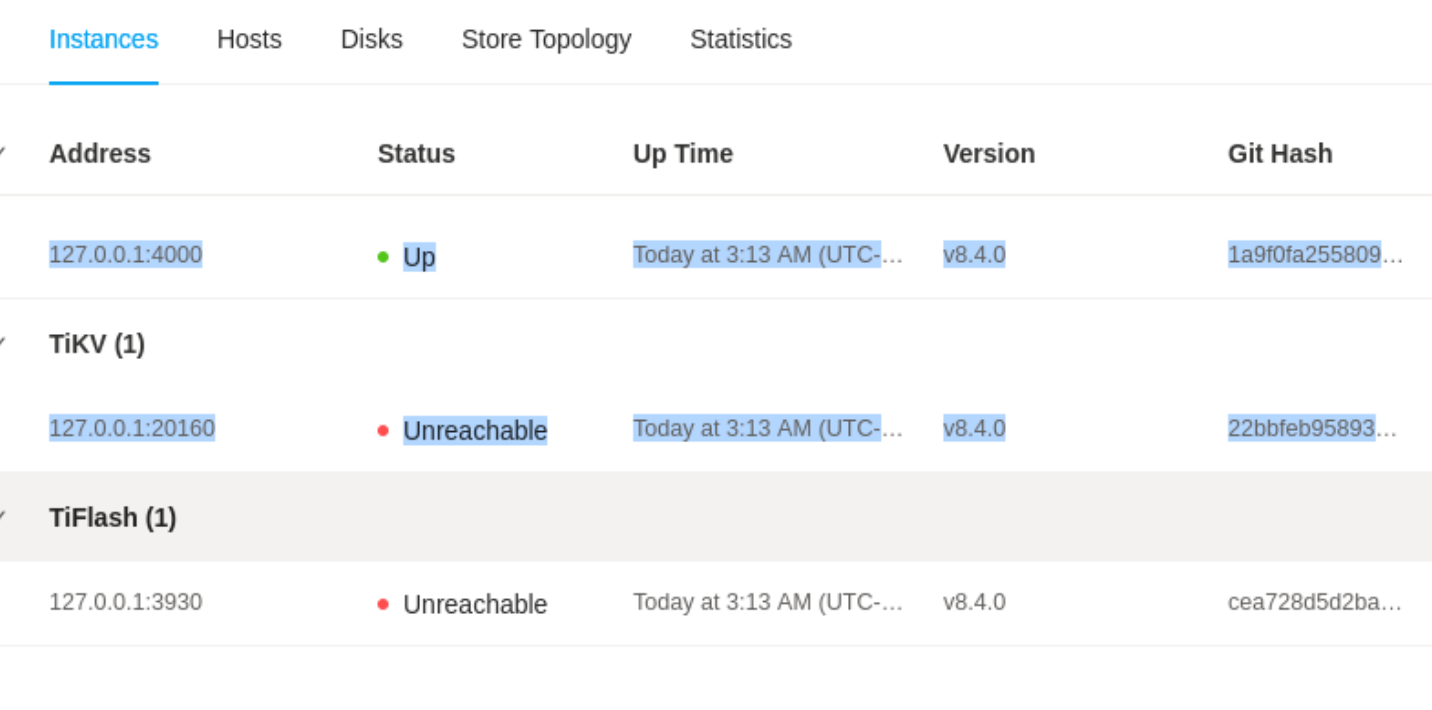Screen dimensions: 1432x710
Task: Click the Up Time column header
Action: (x=683, y=153)
